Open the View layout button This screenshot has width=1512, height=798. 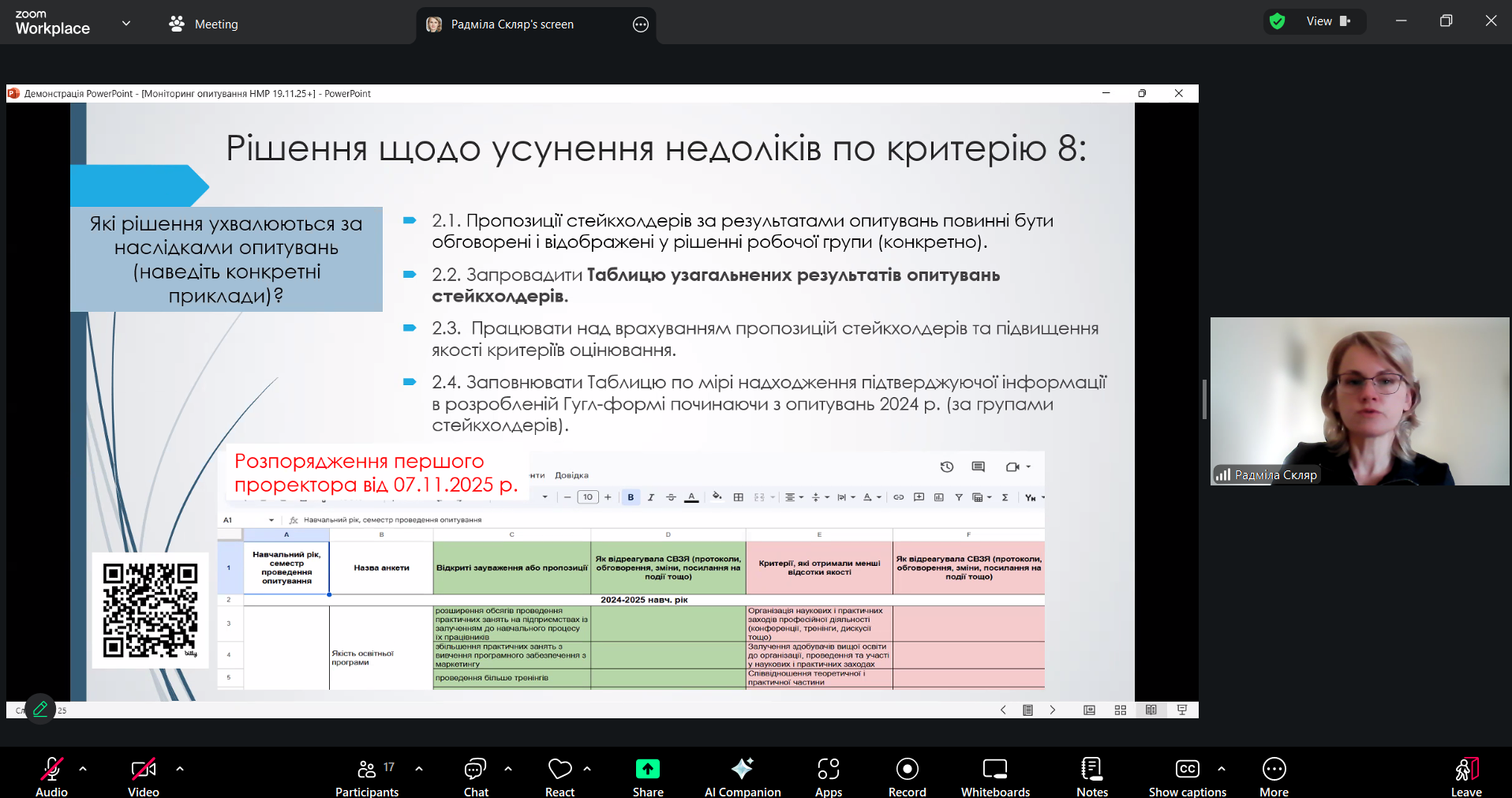pyautogui.click(x=1328, y=21)
